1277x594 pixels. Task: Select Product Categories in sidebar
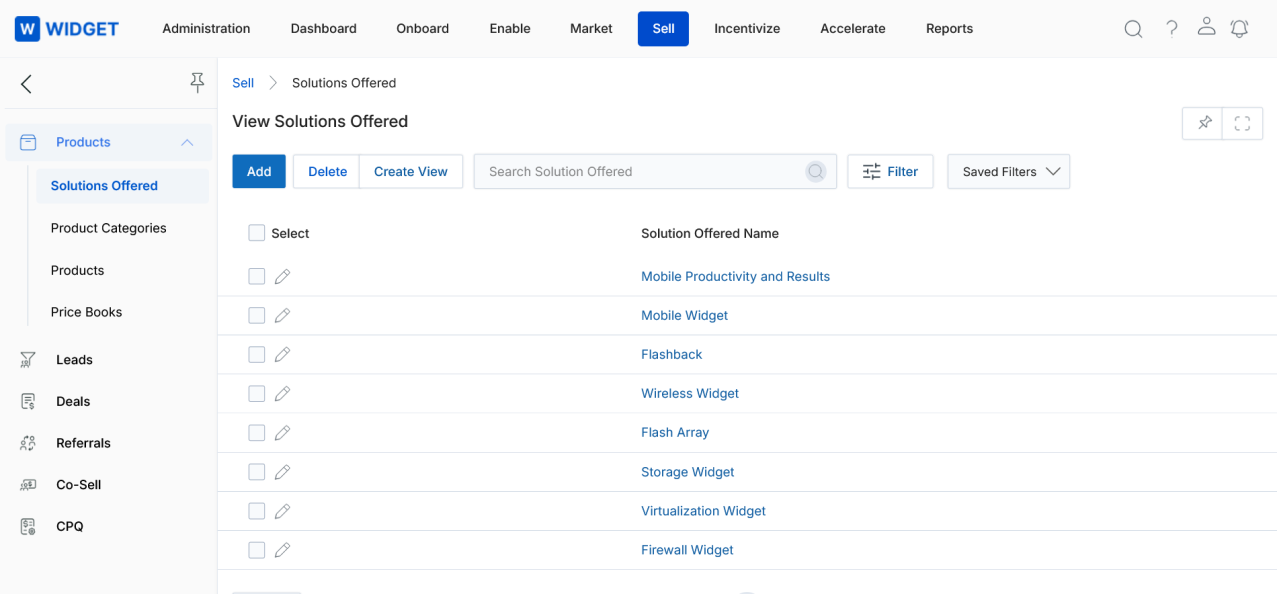[x=109, y=228]
